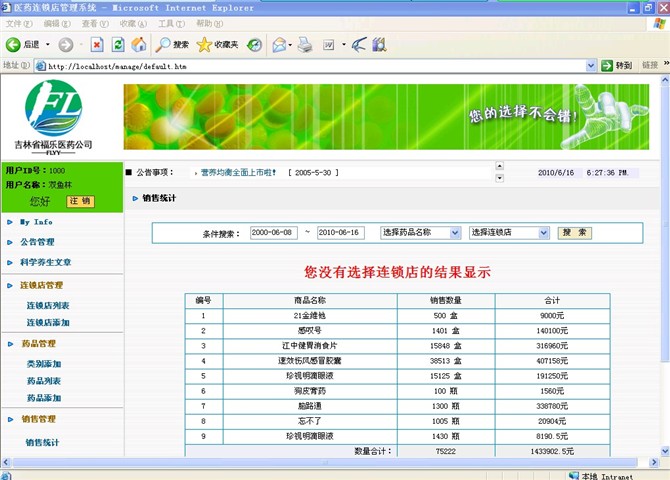670x480 pixels.
Task: Click the horizontal scrollbar right arrow
Action: (x=654, y=462)
